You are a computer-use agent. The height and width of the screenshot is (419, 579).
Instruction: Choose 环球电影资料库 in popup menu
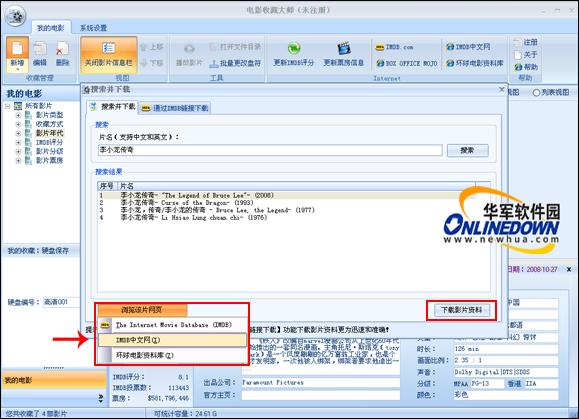pos(172,355)
